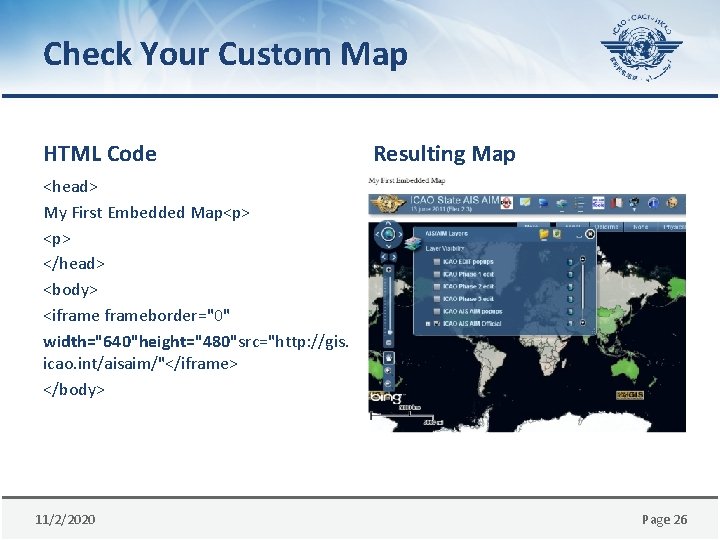Image resolution: width=720 pixels, height=540 pixels.
Task: Toggle the ICAO EDIT popups layer checkbox
Action: click(437, 262)
